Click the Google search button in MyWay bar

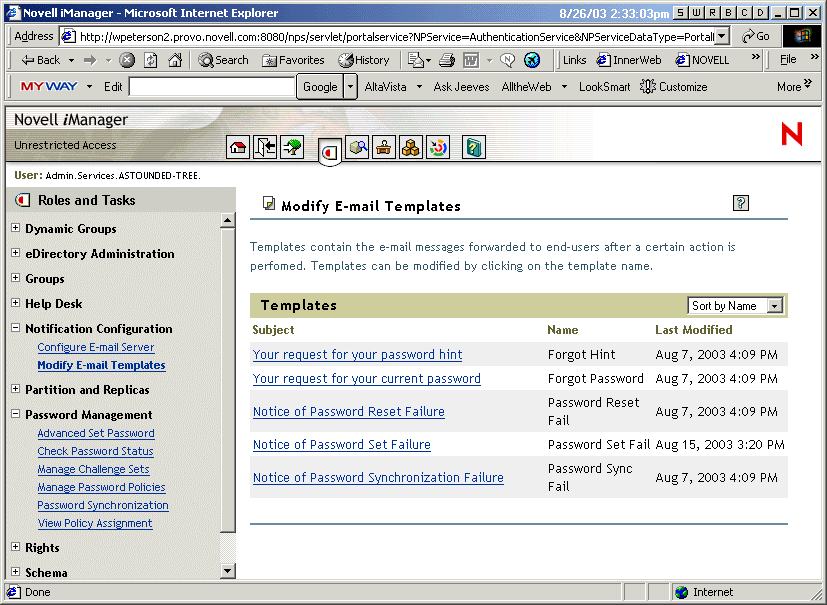pos(318,87)
